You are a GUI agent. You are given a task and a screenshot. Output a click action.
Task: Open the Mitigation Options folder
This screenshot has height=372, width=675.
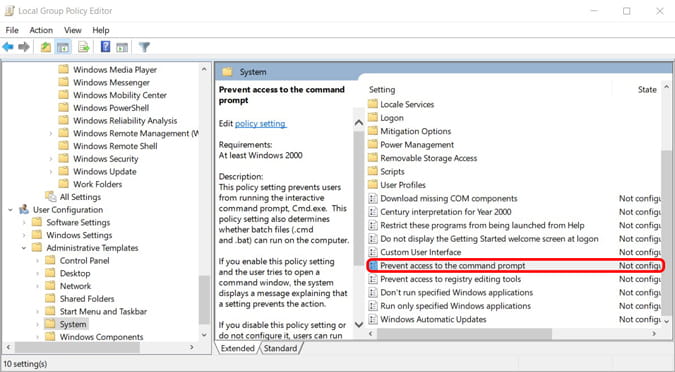pos(415,131)
